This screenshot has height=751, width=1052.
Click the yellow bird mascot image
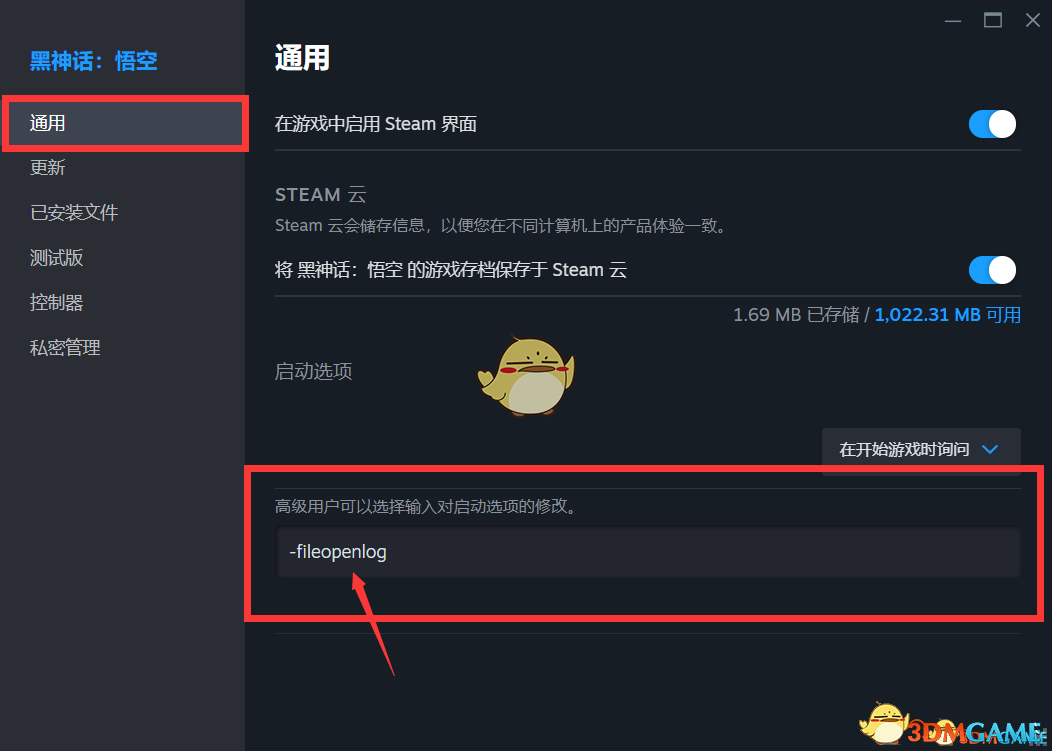pyautogui.click(x=527, y=376)
